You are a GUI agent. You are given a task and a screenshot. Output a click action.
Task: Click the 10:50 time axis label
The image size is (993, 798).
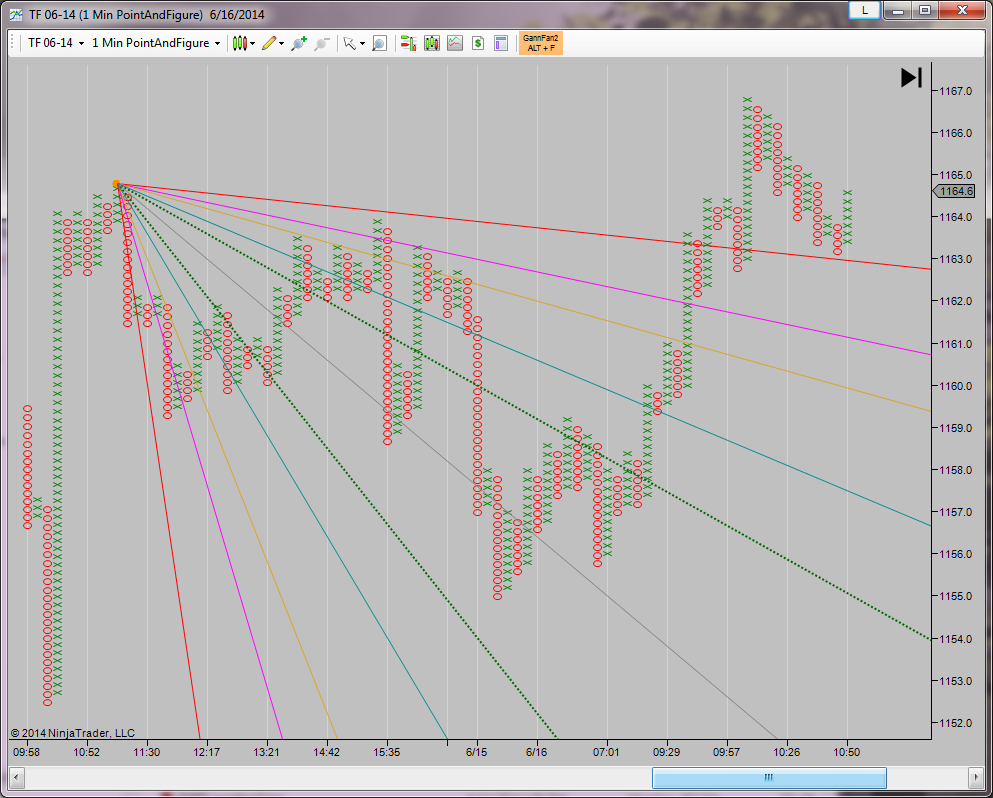pyautogui.click(x=847, y=752)
